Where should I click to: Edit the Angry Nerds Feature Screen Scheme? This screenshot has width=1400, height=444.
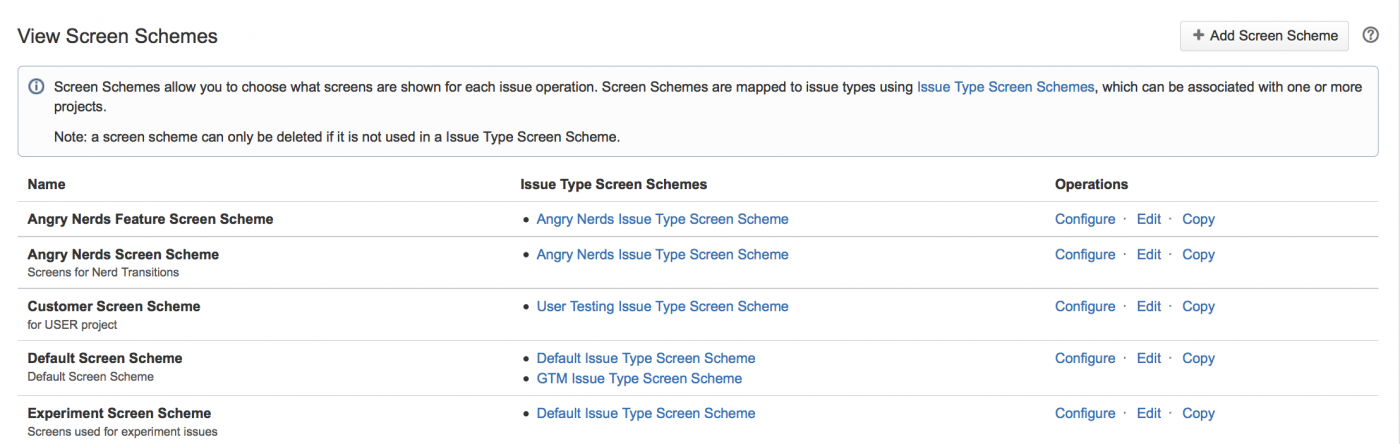tap(1148, 219)
